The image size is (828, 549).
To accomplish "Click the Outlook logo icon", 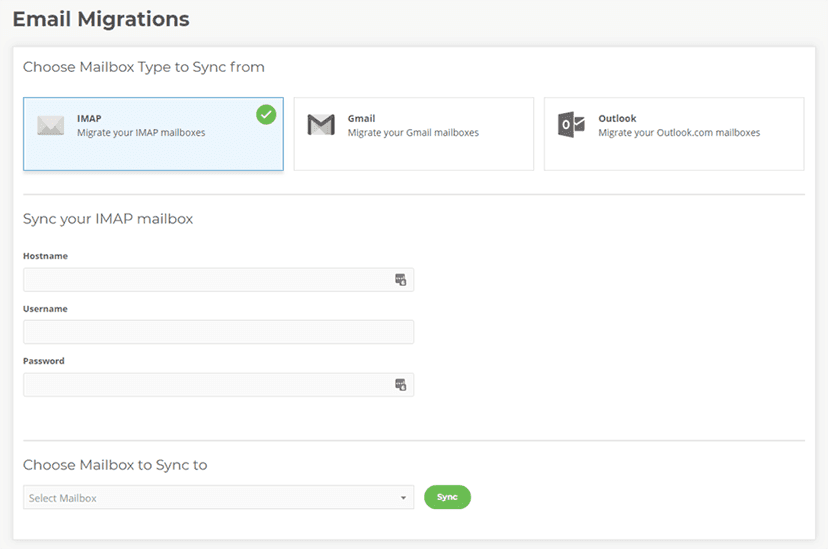I will click(571, 125).
